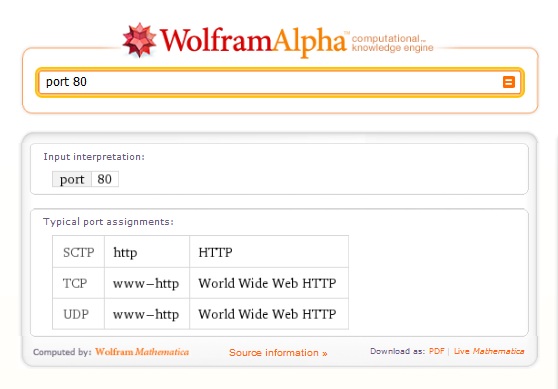Click the 'Download as:' label
The width and height of the screenshot is (558, 389).
tap(398, 351)
